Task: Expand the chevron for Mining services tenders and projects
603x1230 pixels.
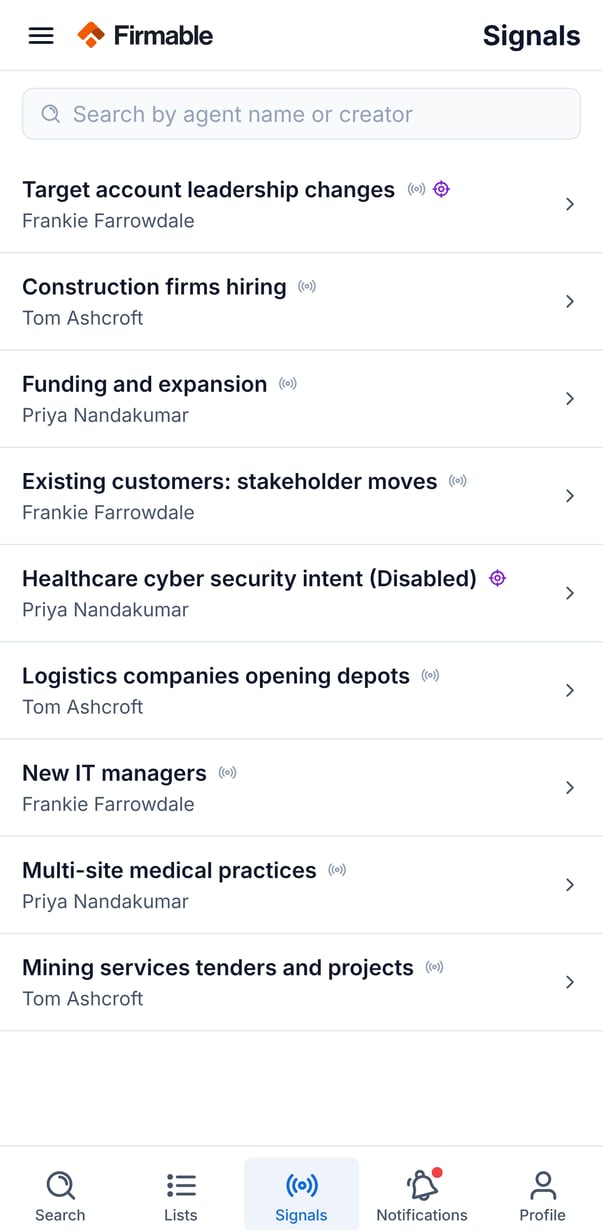Action: click(570, 982)
